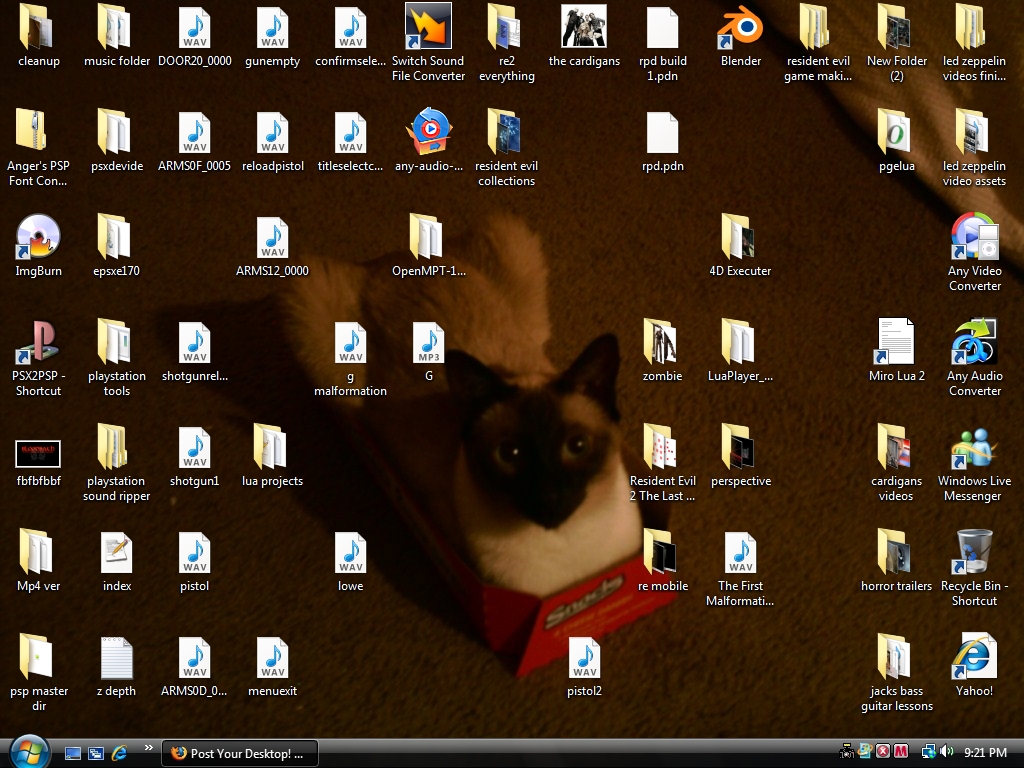Image resolution: width=1024 pixels, height=768 pixels.
Task: Launch Switch Sound File Converter
Action: (428, 28)
